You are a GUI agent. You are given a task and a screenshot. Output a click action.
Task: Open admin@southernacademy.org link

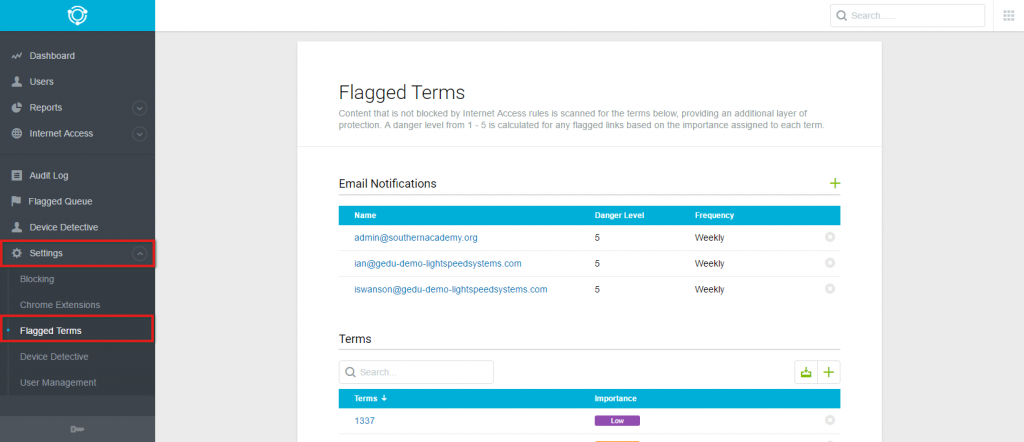tap(416, 238)
